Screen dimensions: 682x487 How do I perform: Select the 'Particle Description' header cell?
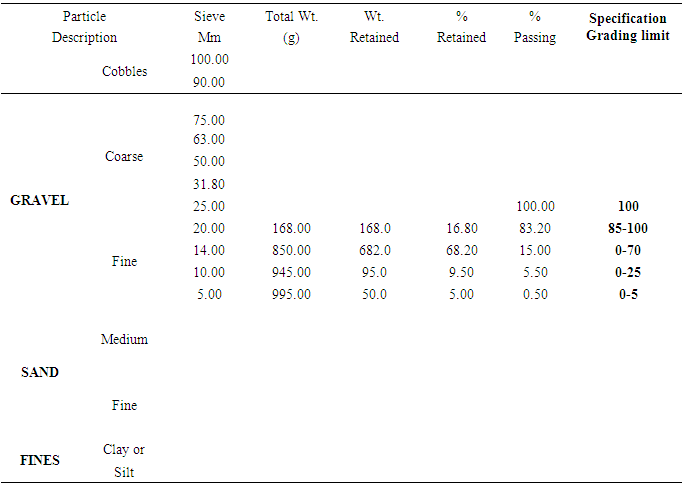click(84, 27)
